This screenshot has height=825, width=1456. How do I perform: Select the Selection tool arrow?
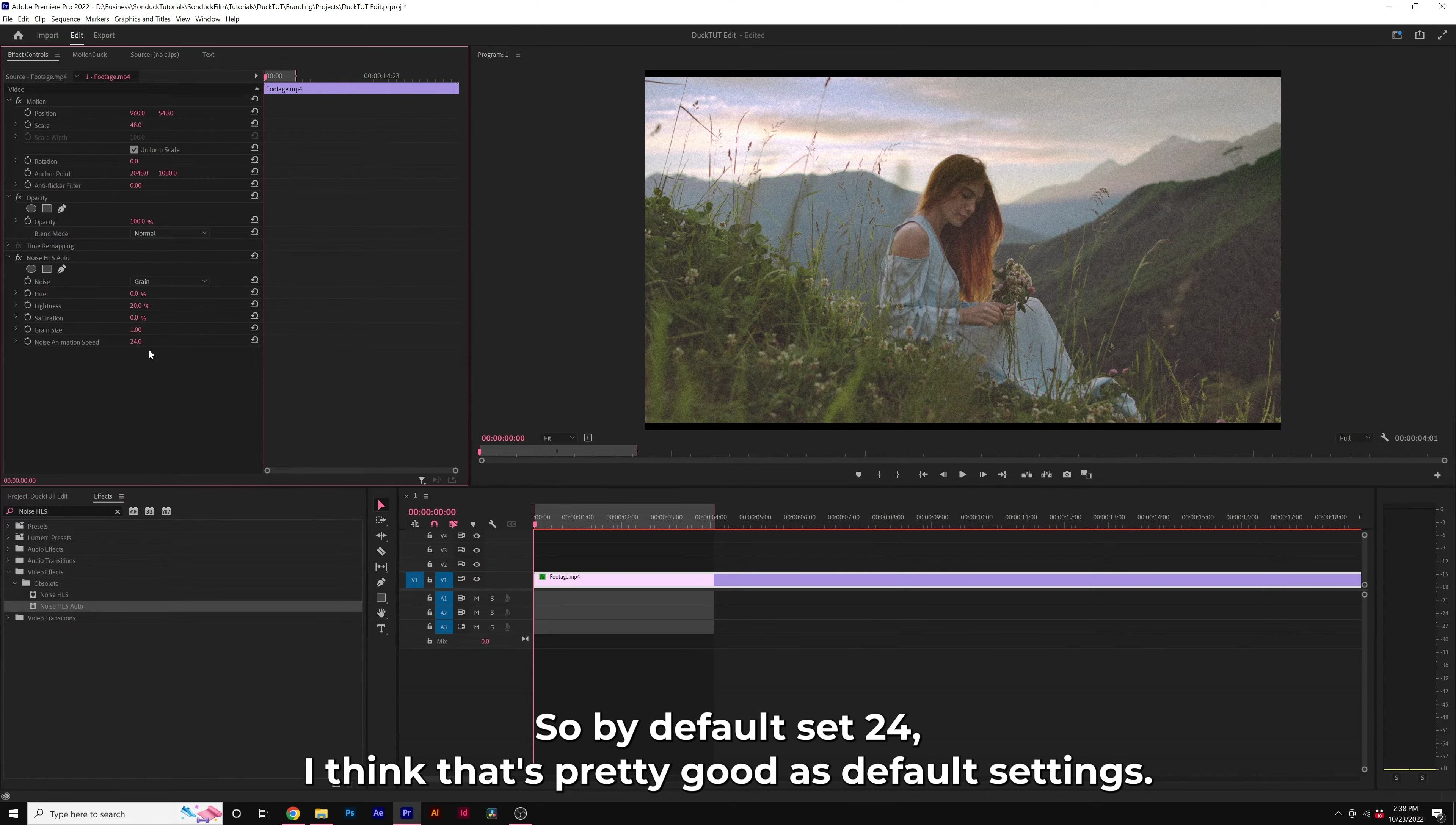click(x=381, y=505)
